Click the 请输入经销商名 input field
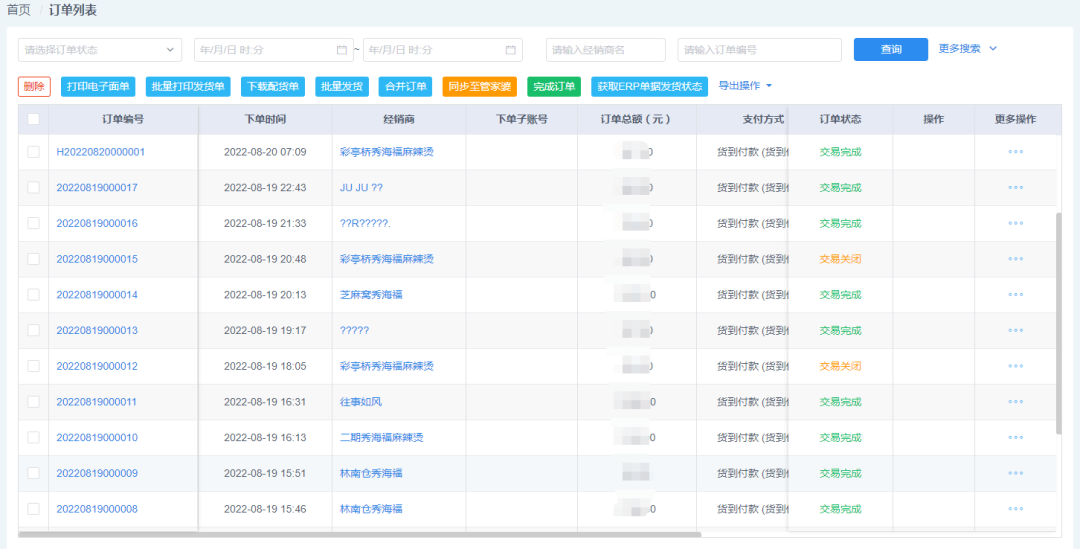 pyautogui.click(x=605, y=50)
